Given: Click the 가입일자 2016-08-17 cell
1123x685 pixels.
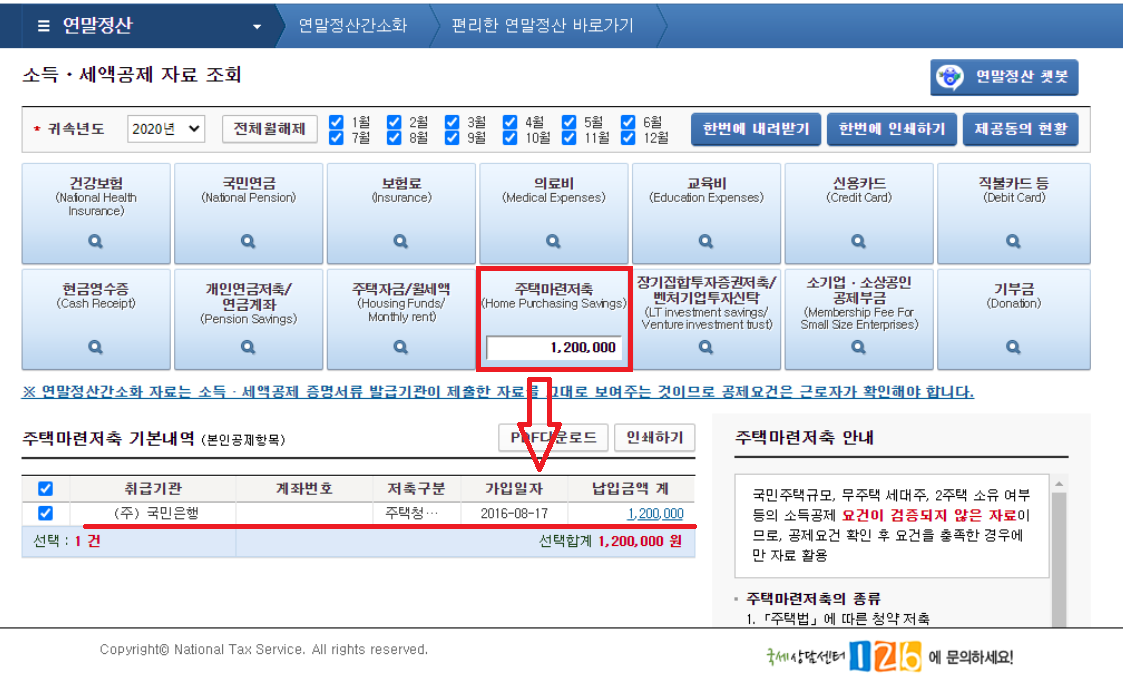Looking at the screenshot, I should coord(514,514).
